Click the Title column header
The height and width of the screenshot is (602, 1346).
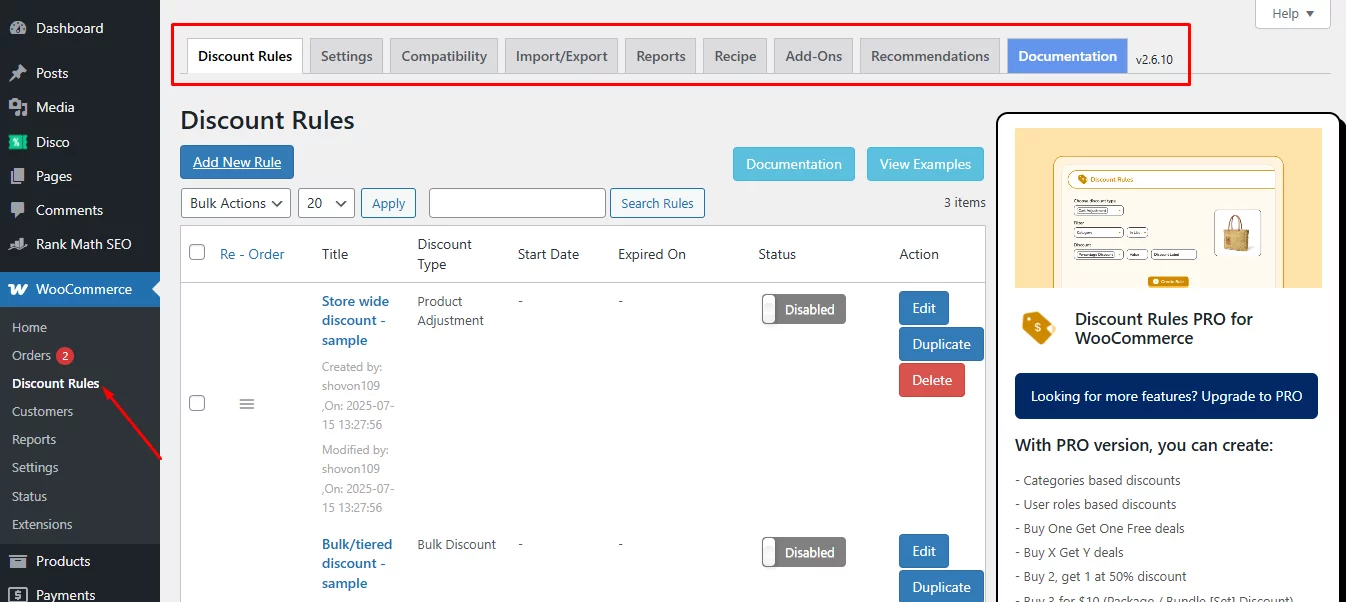pyautogui.click(x=335, y=254)
